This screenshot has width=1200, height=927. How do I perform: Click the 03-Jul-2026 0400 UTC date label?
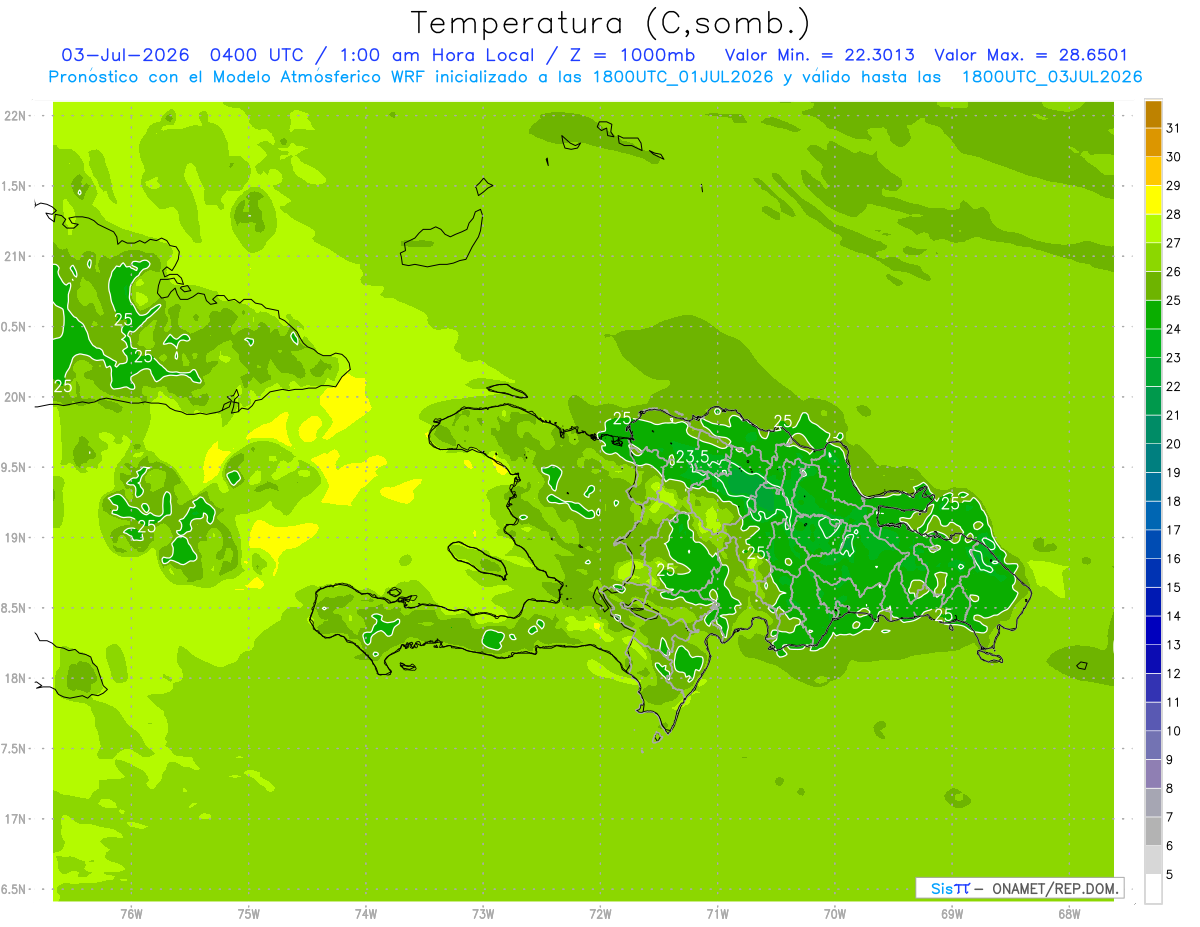click(185, 55)
